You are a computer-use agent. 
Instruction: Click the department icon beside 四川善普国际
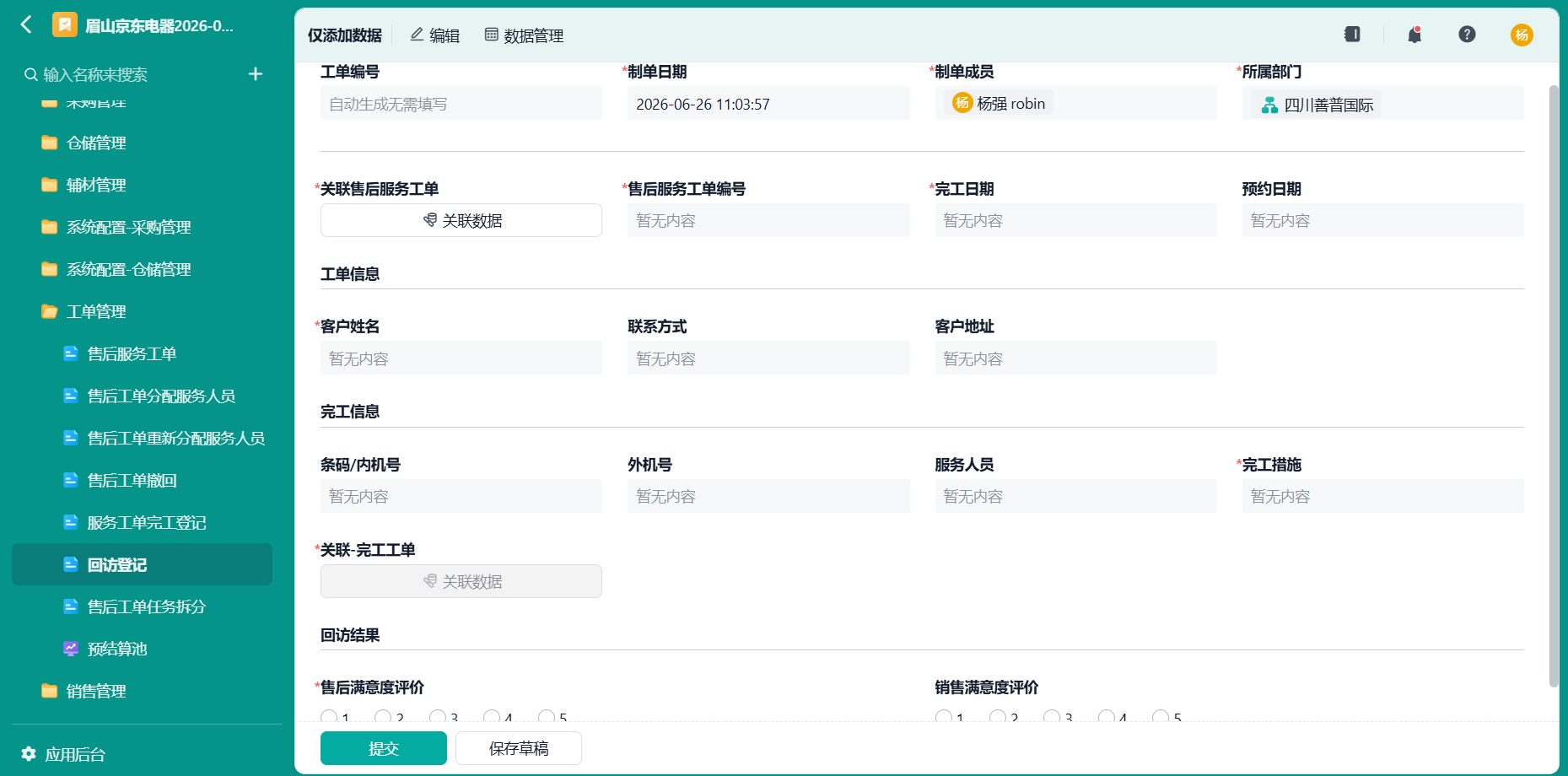tap(1269, 105)
